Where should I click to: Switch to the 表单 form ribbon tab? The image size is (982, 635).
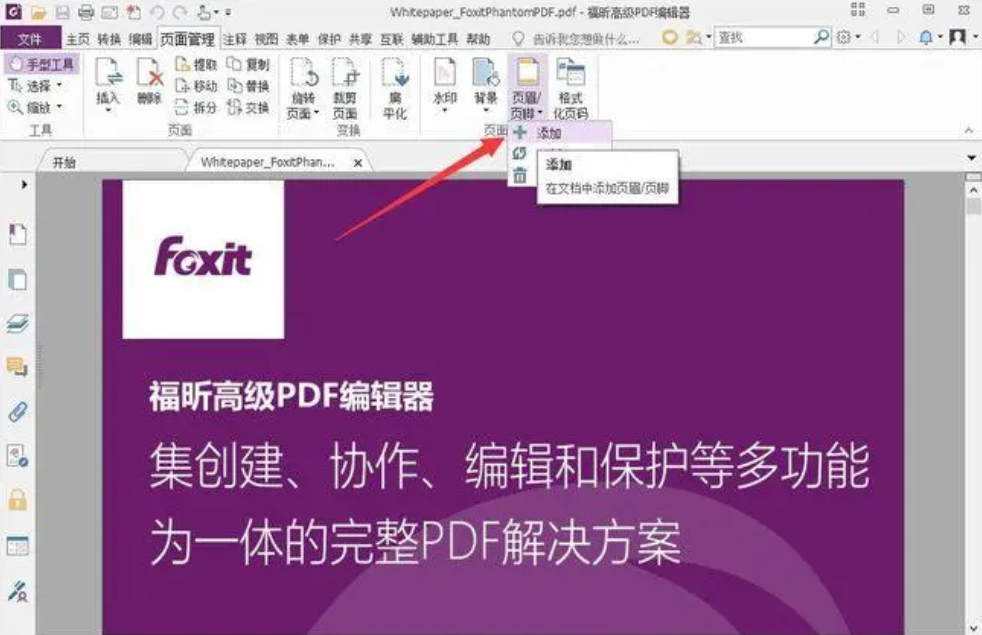[x=297, y=39]
